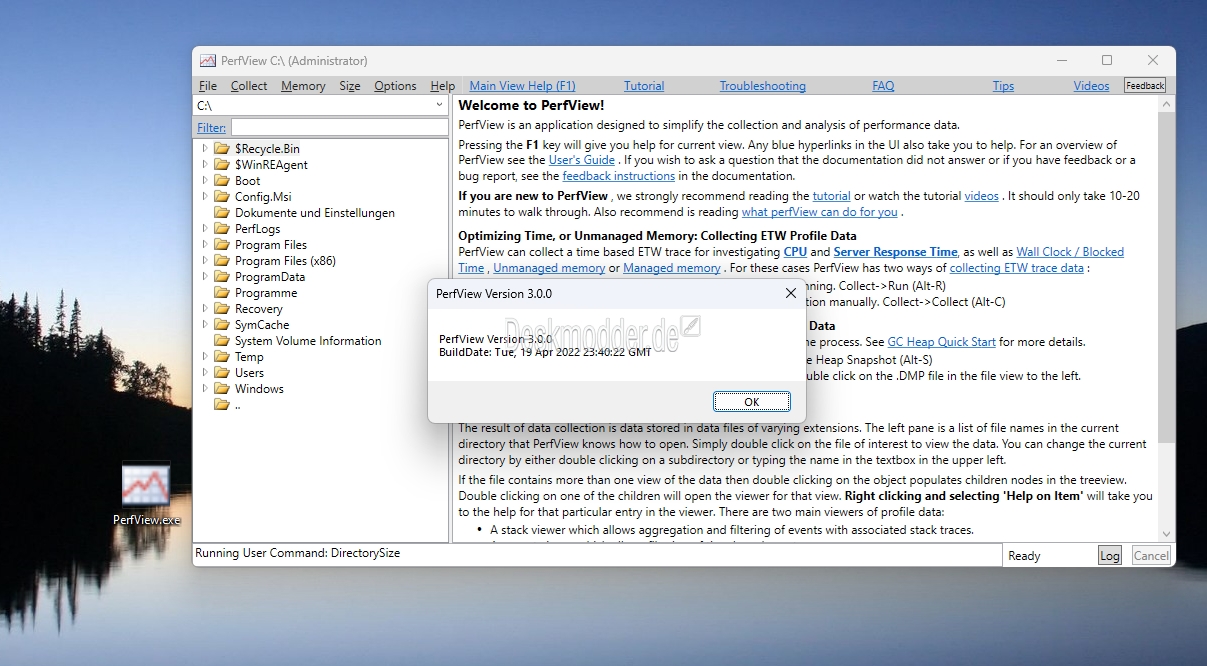The image size is (1207, 666).
Task: Click the Filter label link
Action: (211, 127)
